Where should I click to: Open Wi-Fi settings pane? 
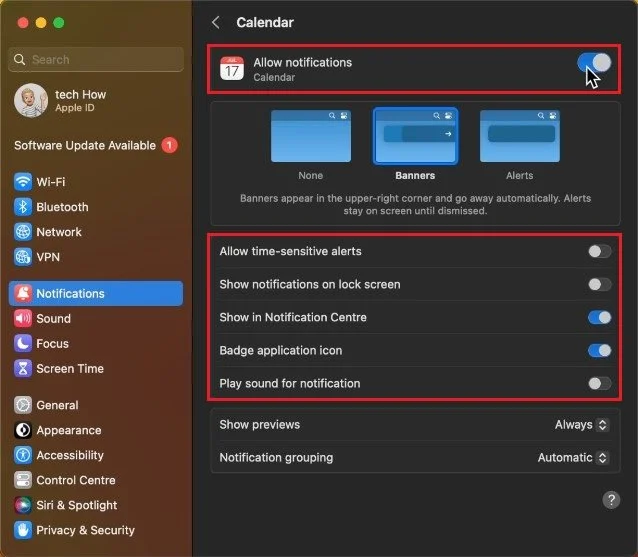click(96, 182)
